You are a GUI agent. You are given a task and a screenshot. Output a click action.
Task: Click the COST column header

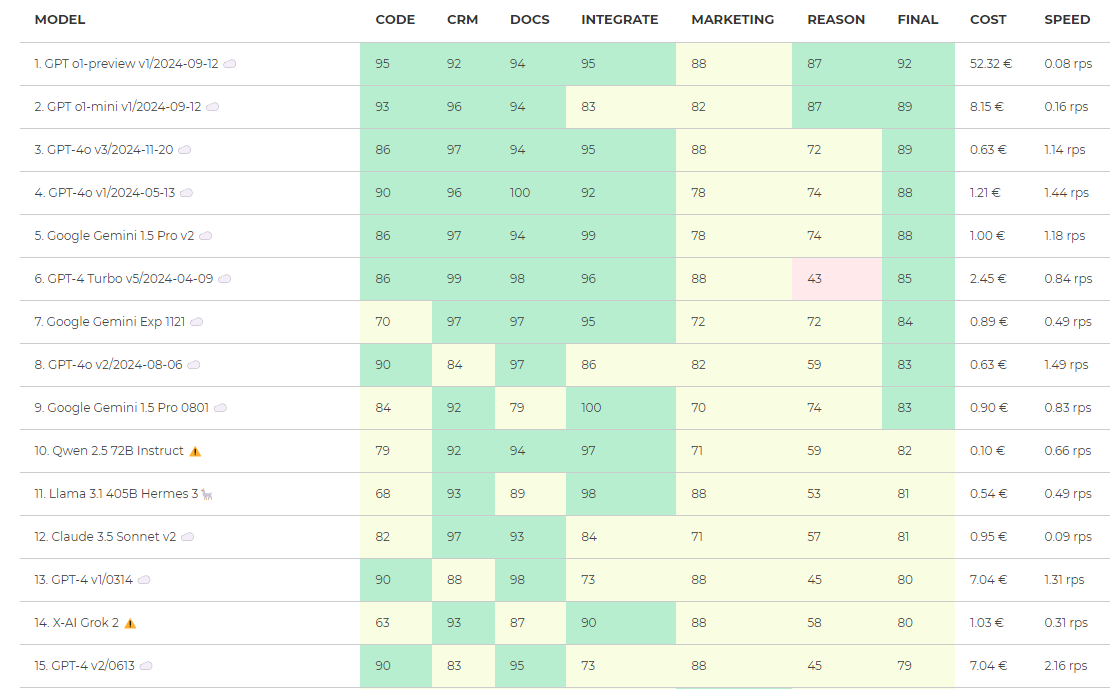tap(988, 20)
